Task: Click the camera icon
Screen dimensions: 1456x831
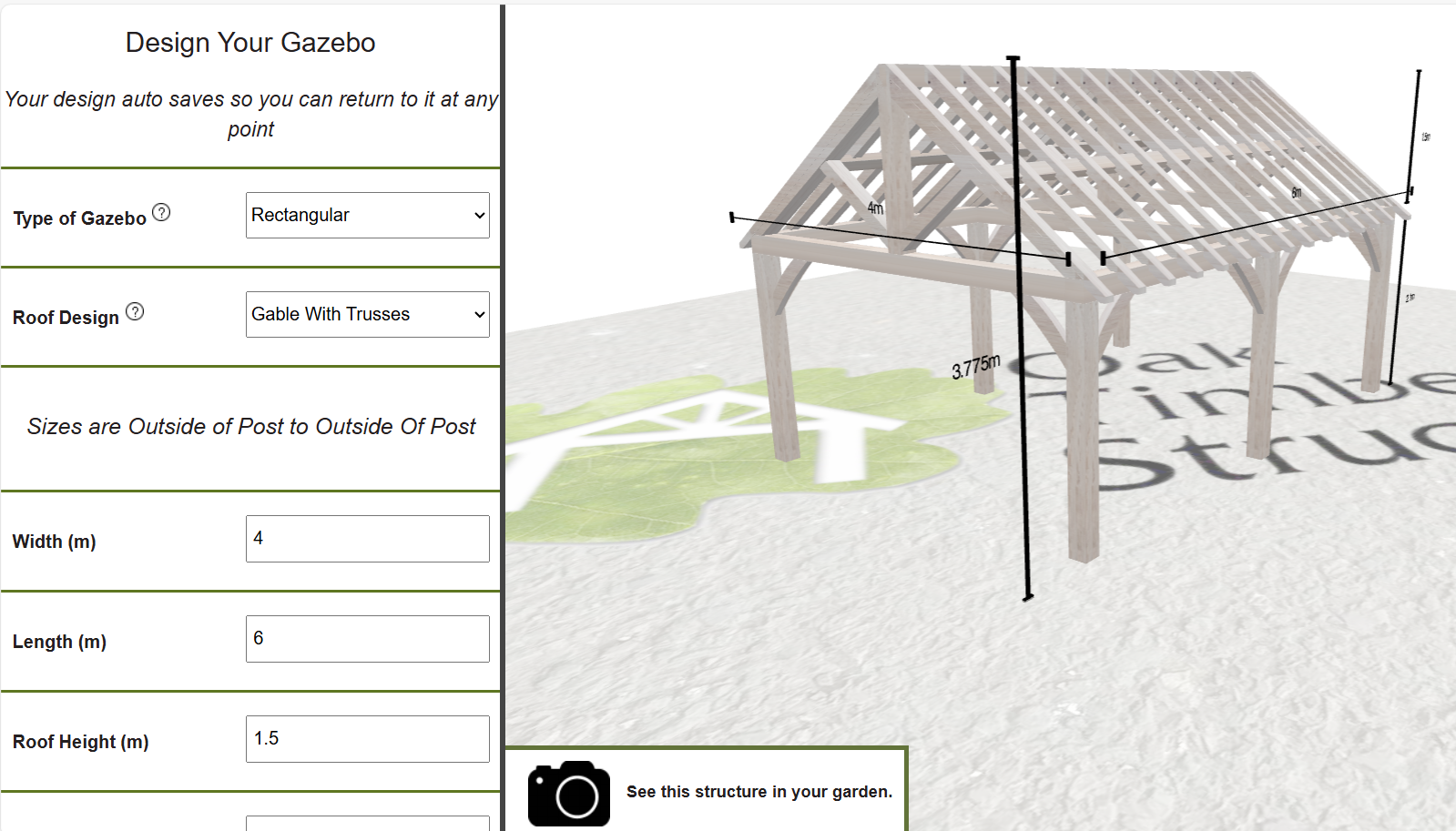Action: pos(569,794)
